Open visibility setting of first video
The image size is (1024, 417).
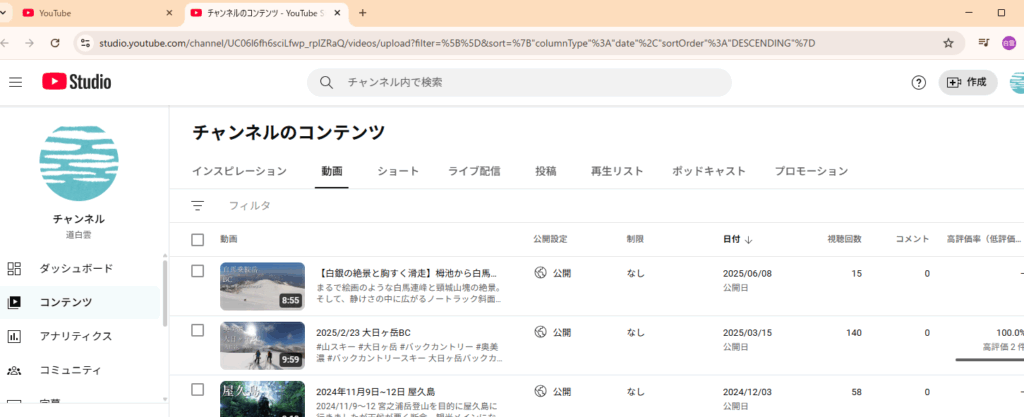(x=553, y=272)
